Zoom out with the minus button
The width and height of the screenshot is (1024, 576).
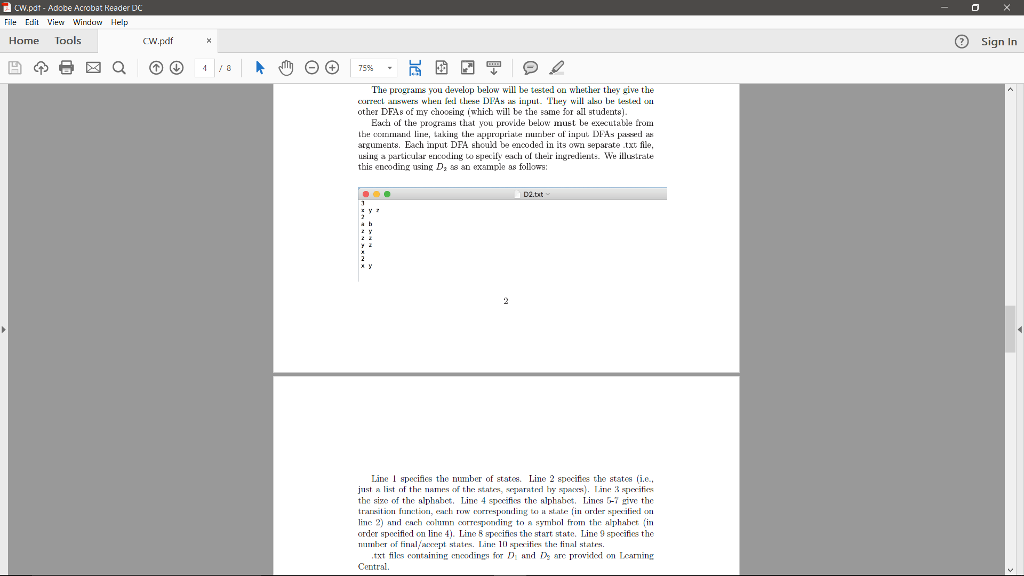(x=311, y=67)
